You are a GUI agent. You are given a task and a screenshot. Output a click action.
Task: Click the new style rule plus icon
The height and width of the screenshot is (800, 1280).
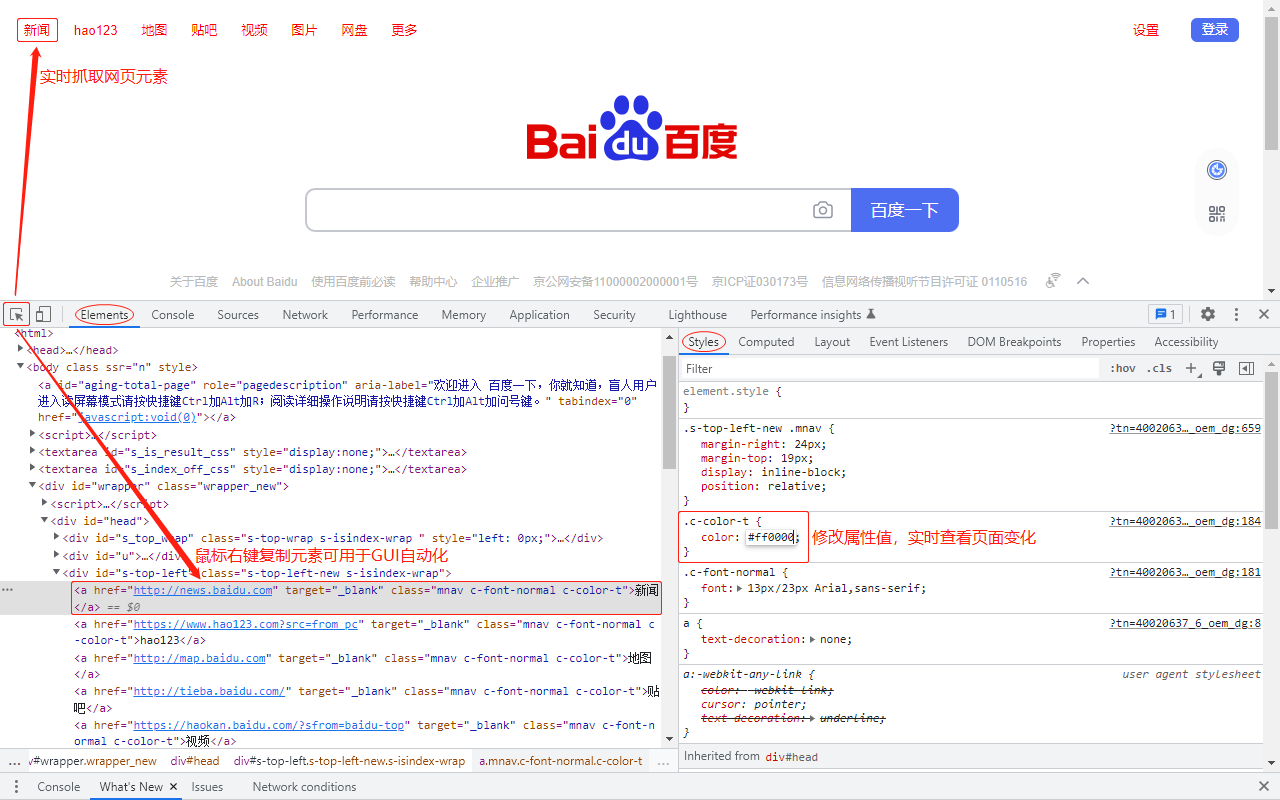click(1192, 368)
